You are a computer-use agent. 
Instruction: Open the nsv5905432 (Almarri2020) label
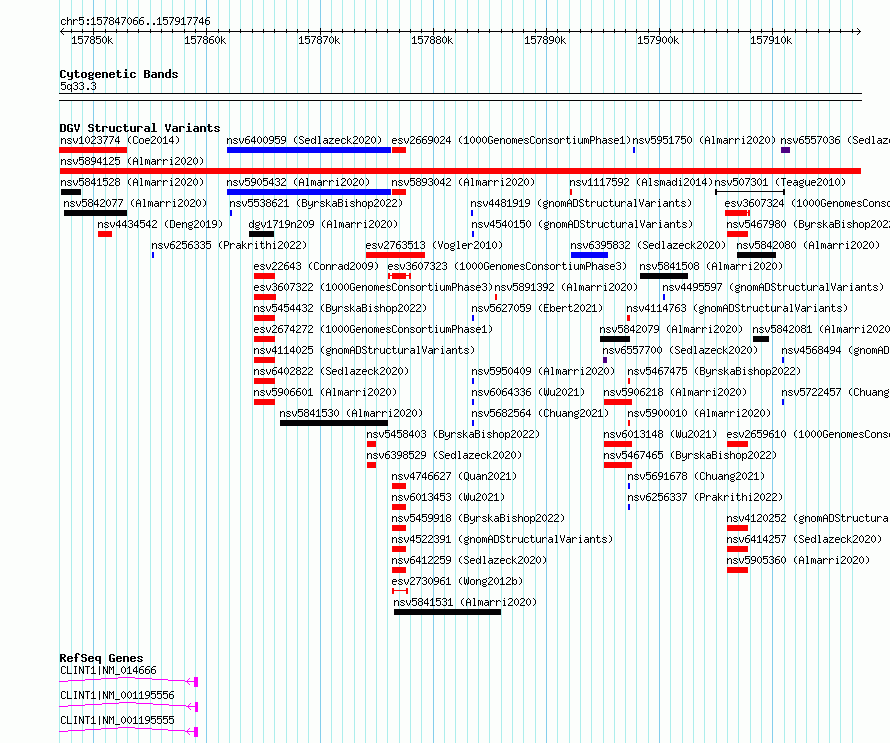[x=298, y=182]
